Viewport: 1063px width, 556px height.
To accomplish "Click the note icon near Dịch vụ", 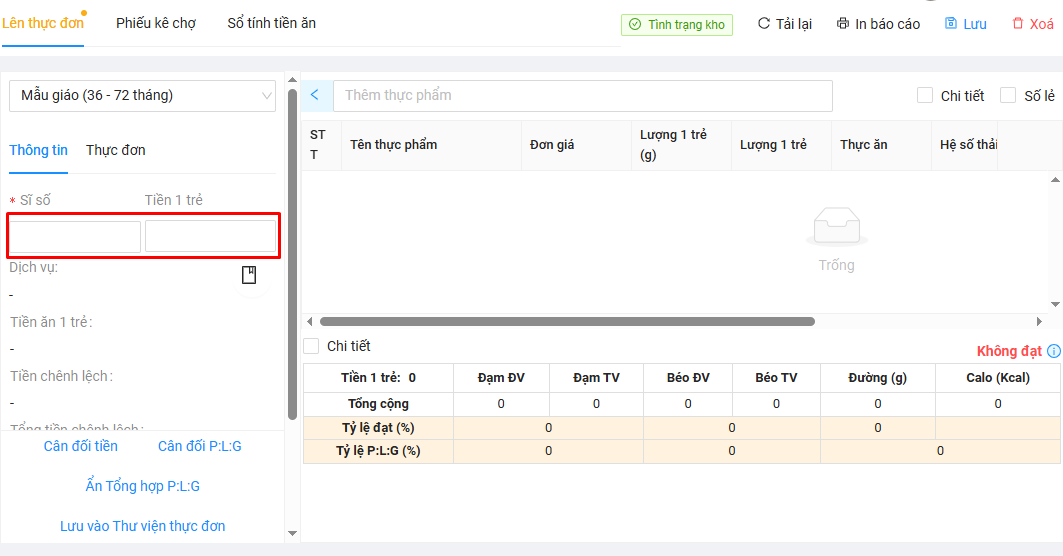I will (249, 275).
